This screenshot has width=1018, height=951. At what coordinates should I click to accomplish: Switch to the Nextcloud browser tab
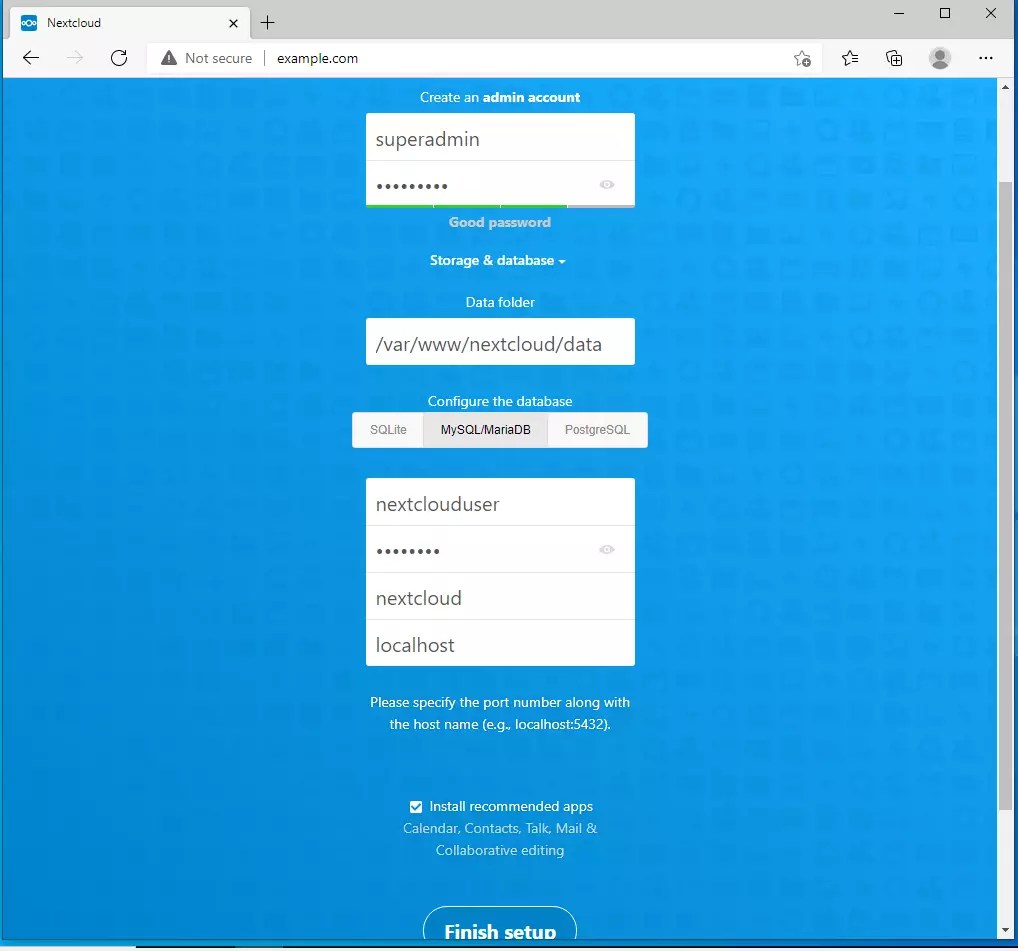click(130, 23)
